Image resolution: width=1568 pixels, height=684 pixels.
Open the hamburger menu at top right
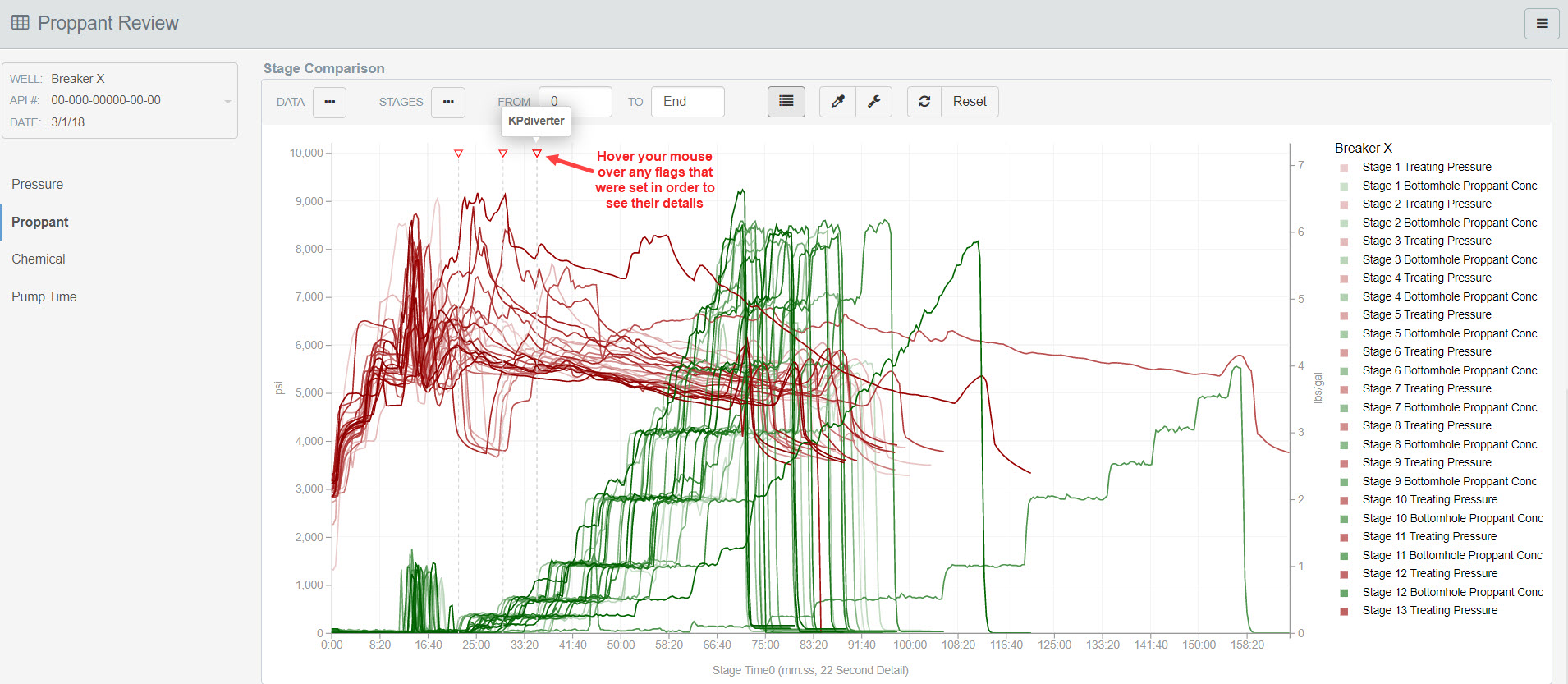click(1541, 24)
